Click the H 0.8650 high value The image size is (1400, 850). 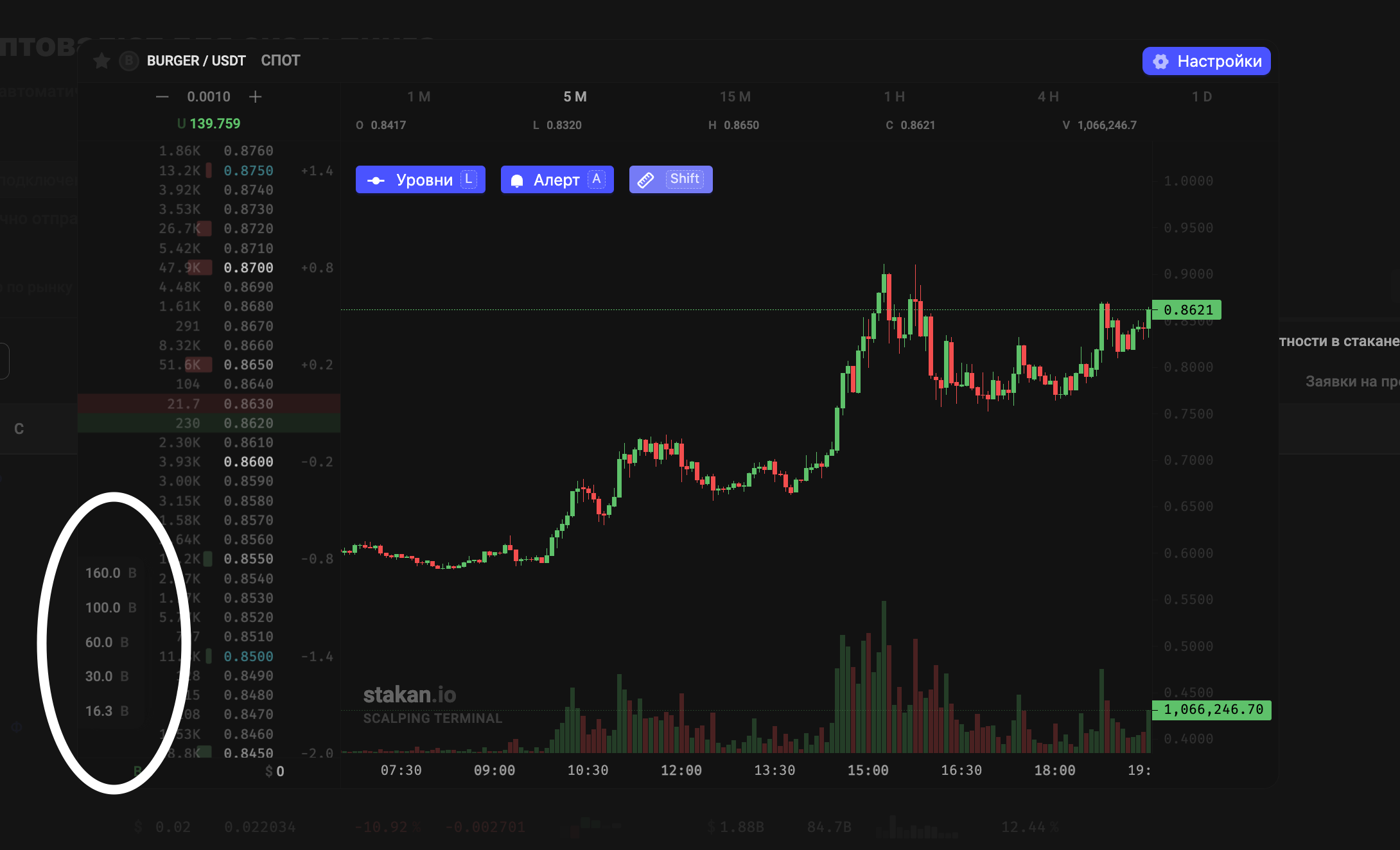tap(733, 125)
